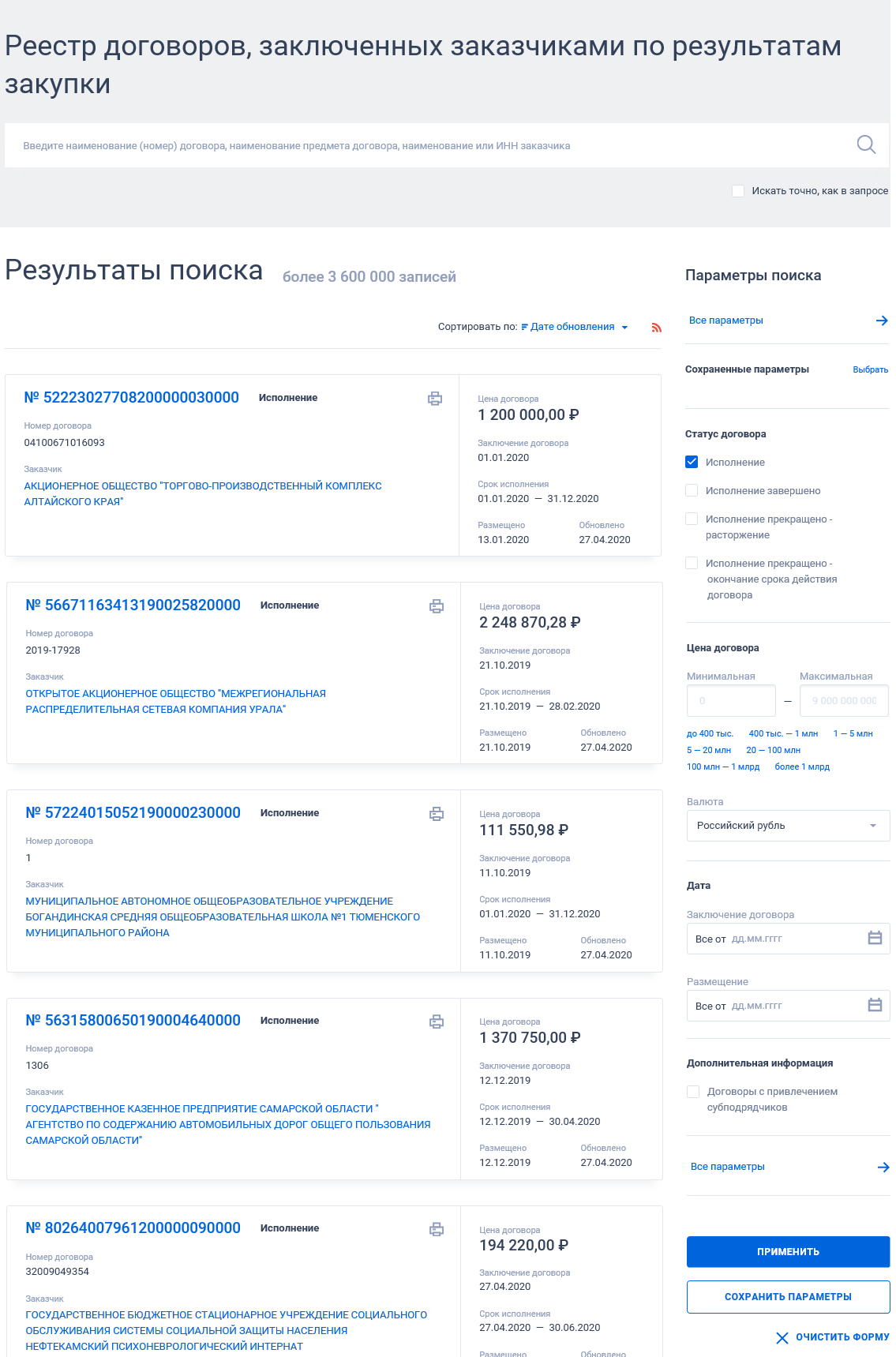The height and width of the screenshot is (1357, 896).
Task: Expand top 'Все параметры' arrow
Action: 882,321
